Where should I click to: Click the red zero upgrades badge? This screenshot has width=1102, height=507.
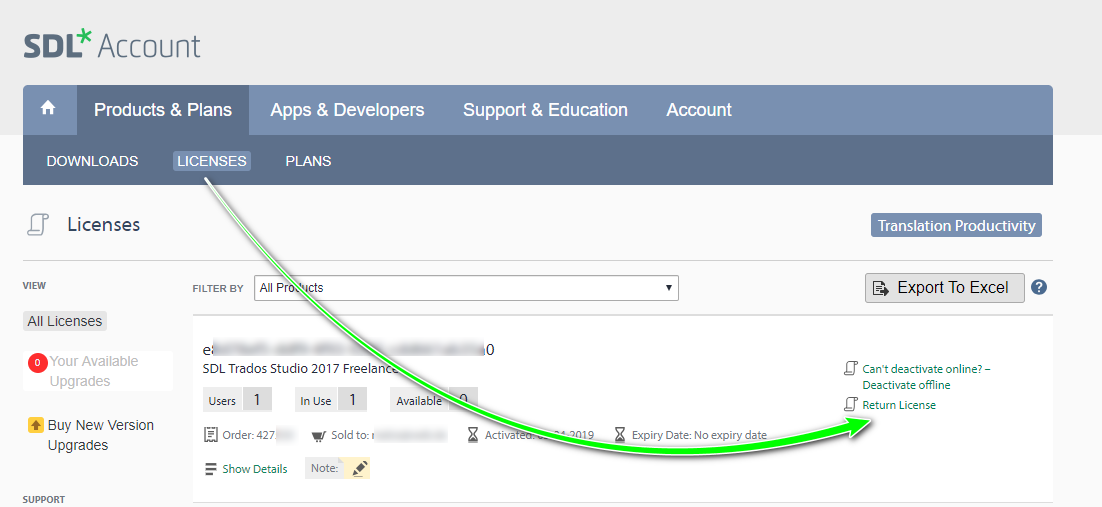[37, 363]
